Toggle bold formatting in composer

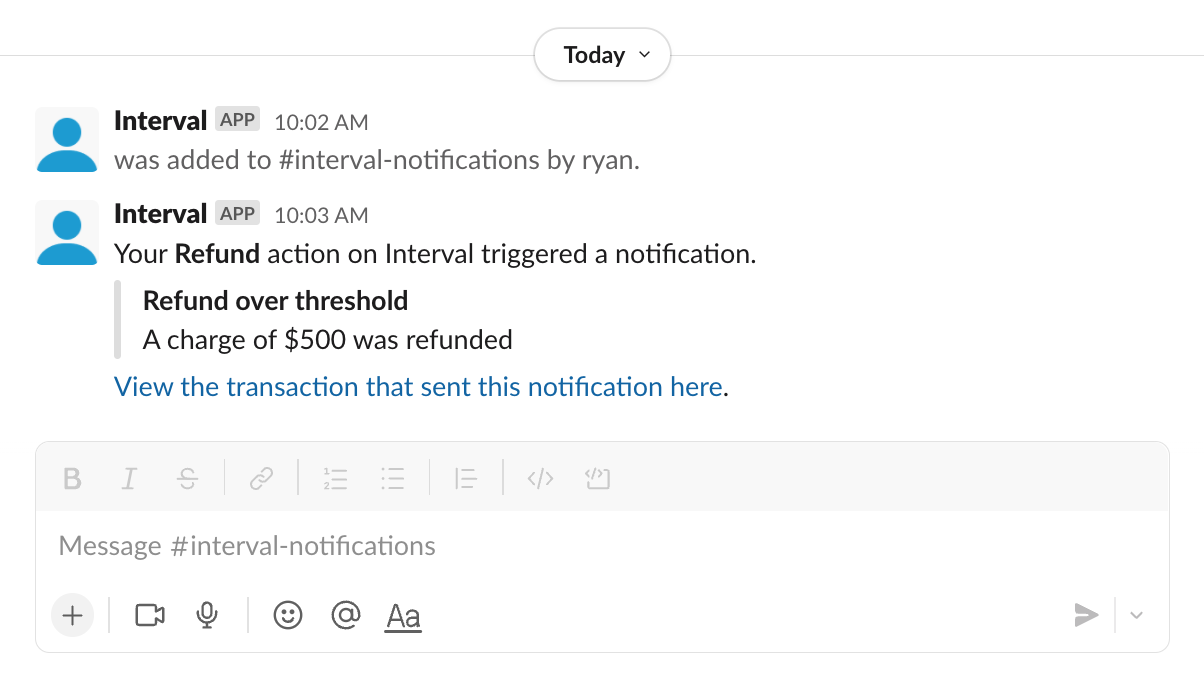pos(72,479)
